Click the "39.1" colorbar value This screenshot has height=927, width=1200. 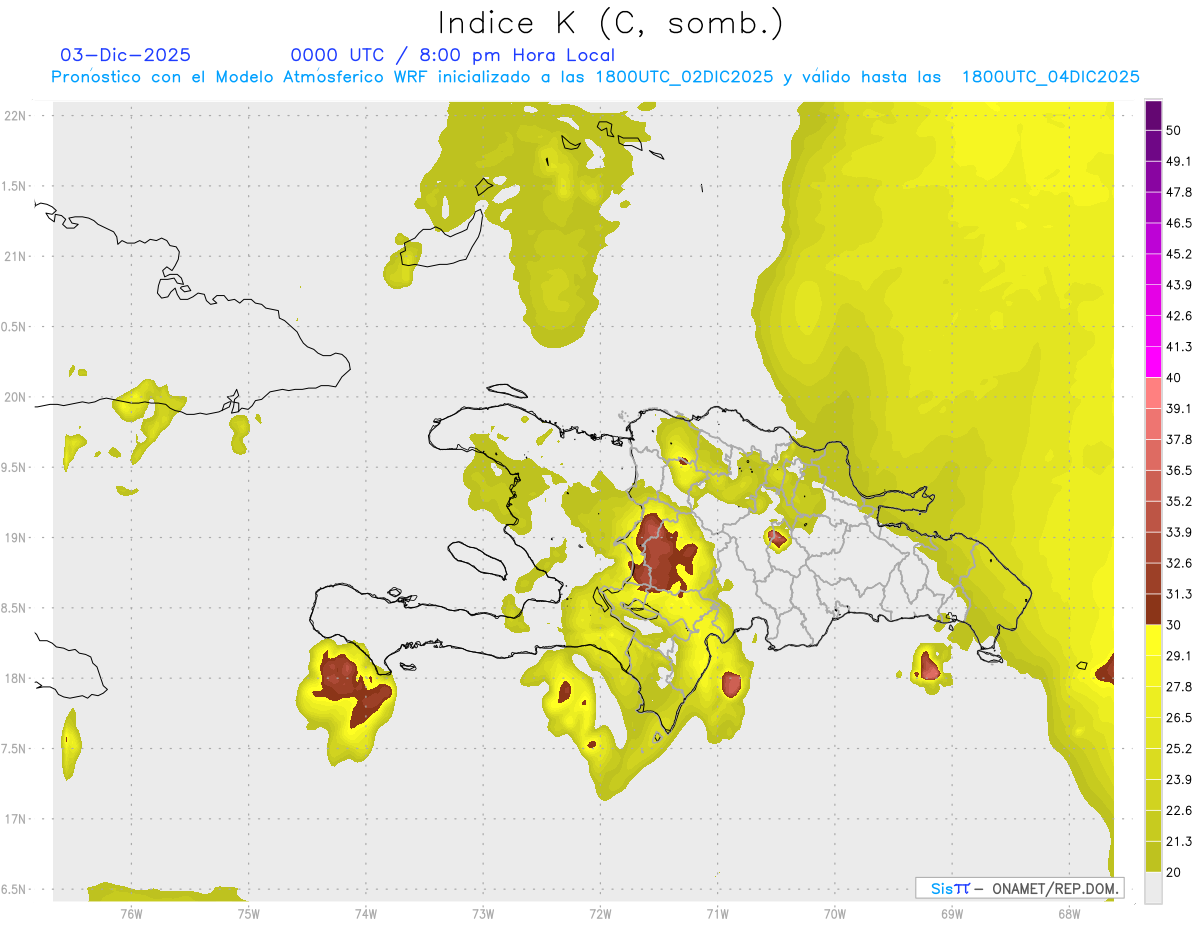click(1179, 409)
